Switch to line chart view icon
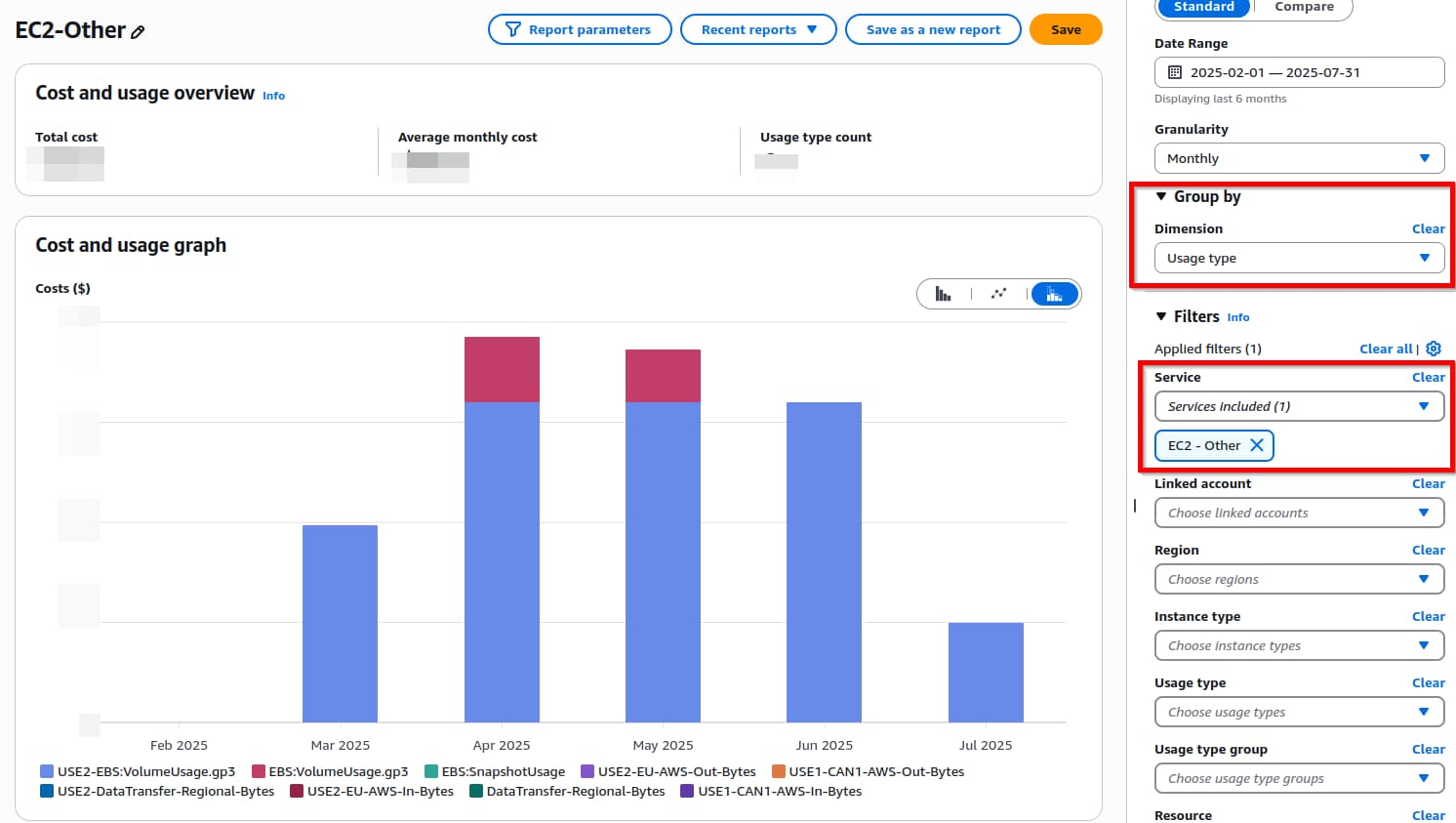Viewport: 1456px width, 823px height. coord(998,294)
